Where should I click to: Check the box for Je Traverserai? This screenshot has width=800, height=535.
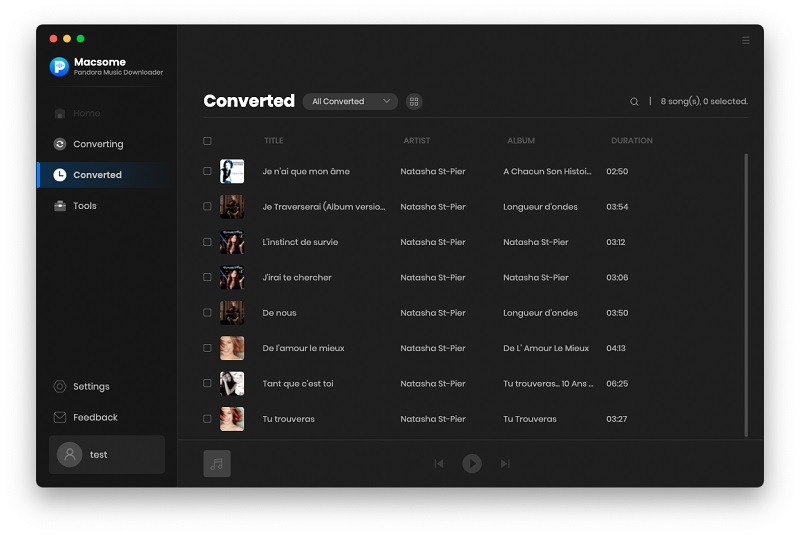pyautogui.click(x=207, y=207)
